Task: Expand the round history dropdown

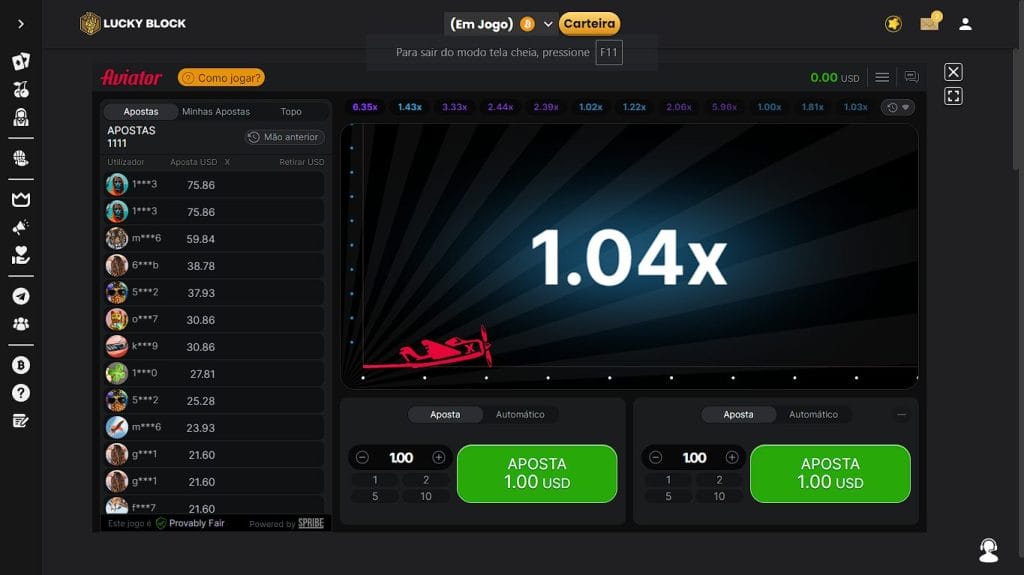Action: (x=899, y=107)
